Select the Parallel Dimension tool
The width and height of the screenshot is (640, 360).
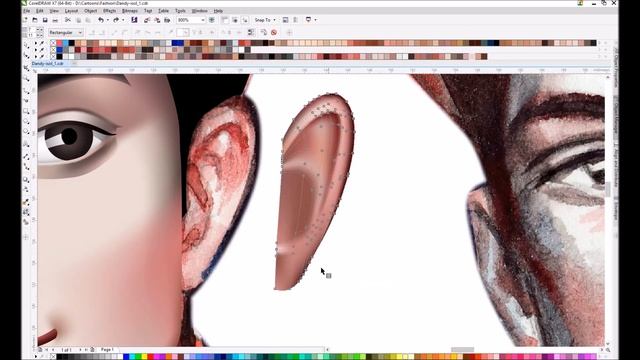(x=26, y=157)
